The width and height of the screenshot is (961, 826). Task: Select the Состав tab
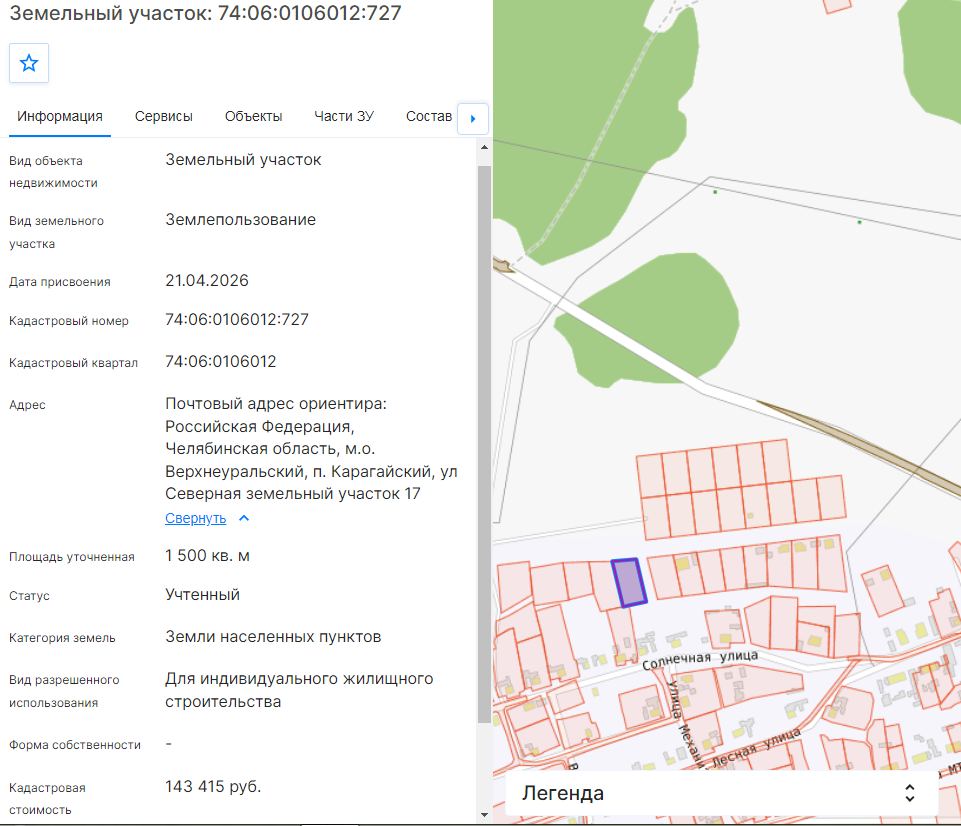point(429,116)
